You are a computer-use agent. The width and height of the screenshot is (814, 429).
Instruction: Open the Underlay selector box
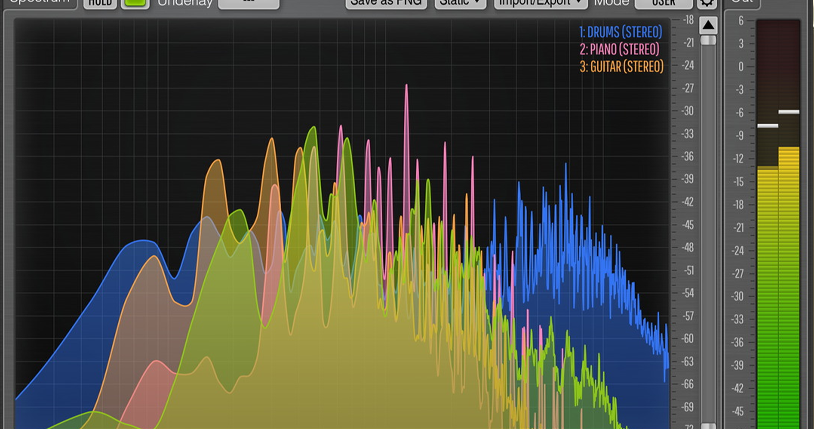pyautogui.click(x=248, y=3)
